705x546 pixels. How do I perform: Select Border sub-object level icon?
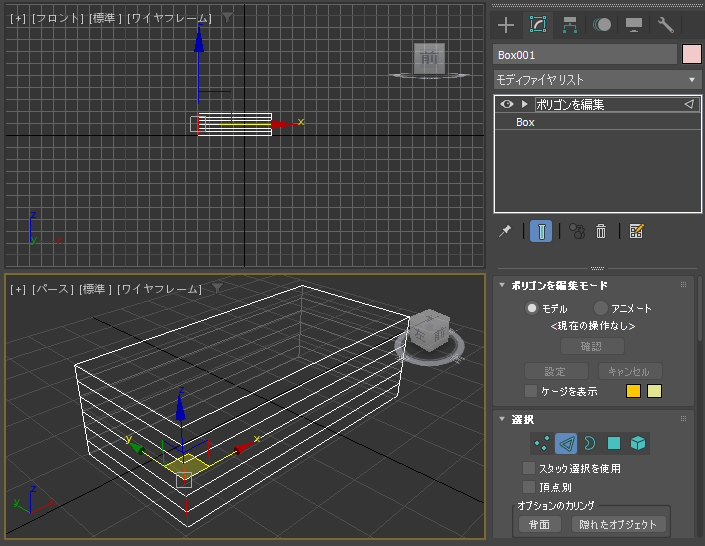(x=589, y=443)
